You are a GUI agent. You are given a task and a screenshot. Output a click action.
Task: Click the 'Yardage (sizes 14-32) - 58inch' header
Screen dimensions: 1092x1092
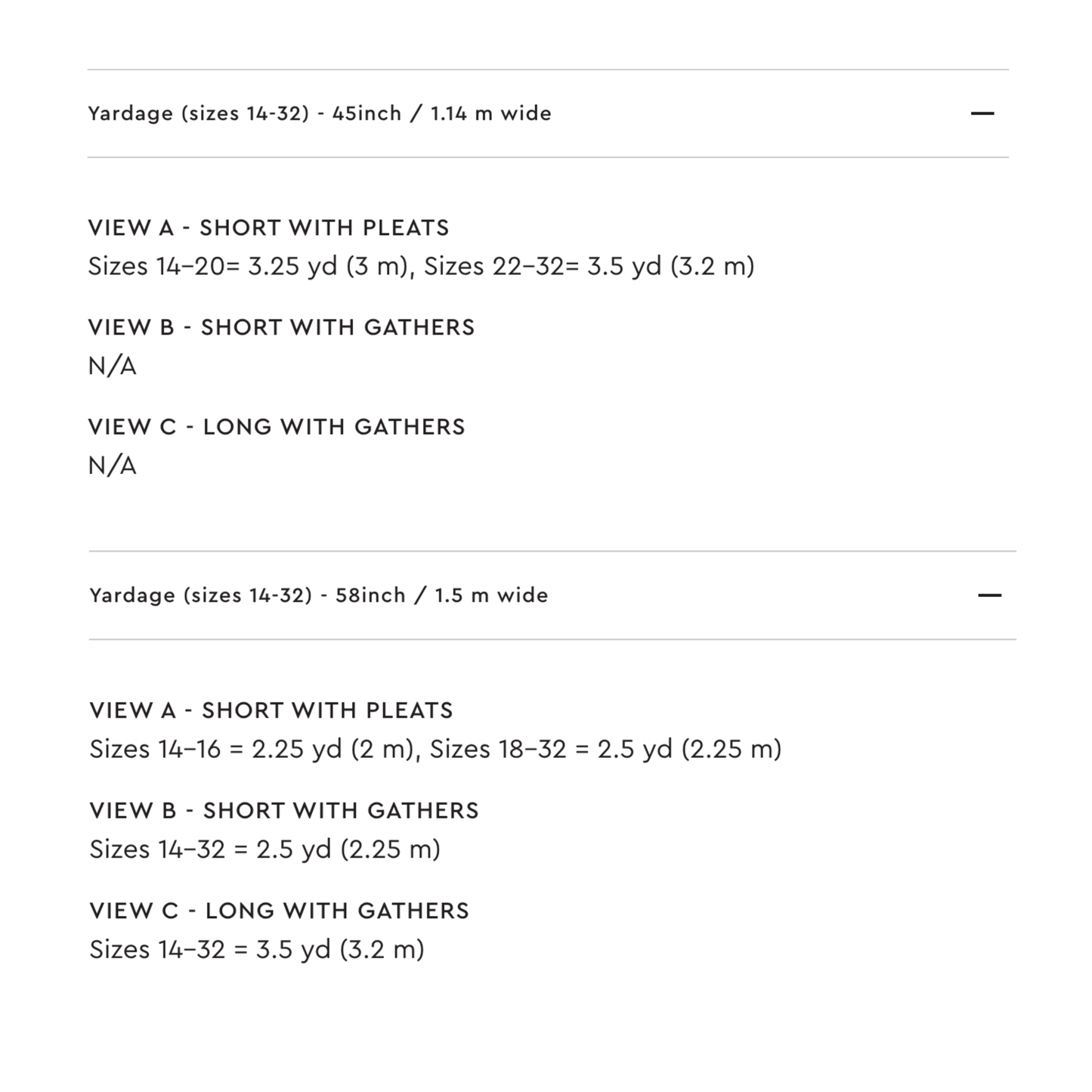pos(552,595)
